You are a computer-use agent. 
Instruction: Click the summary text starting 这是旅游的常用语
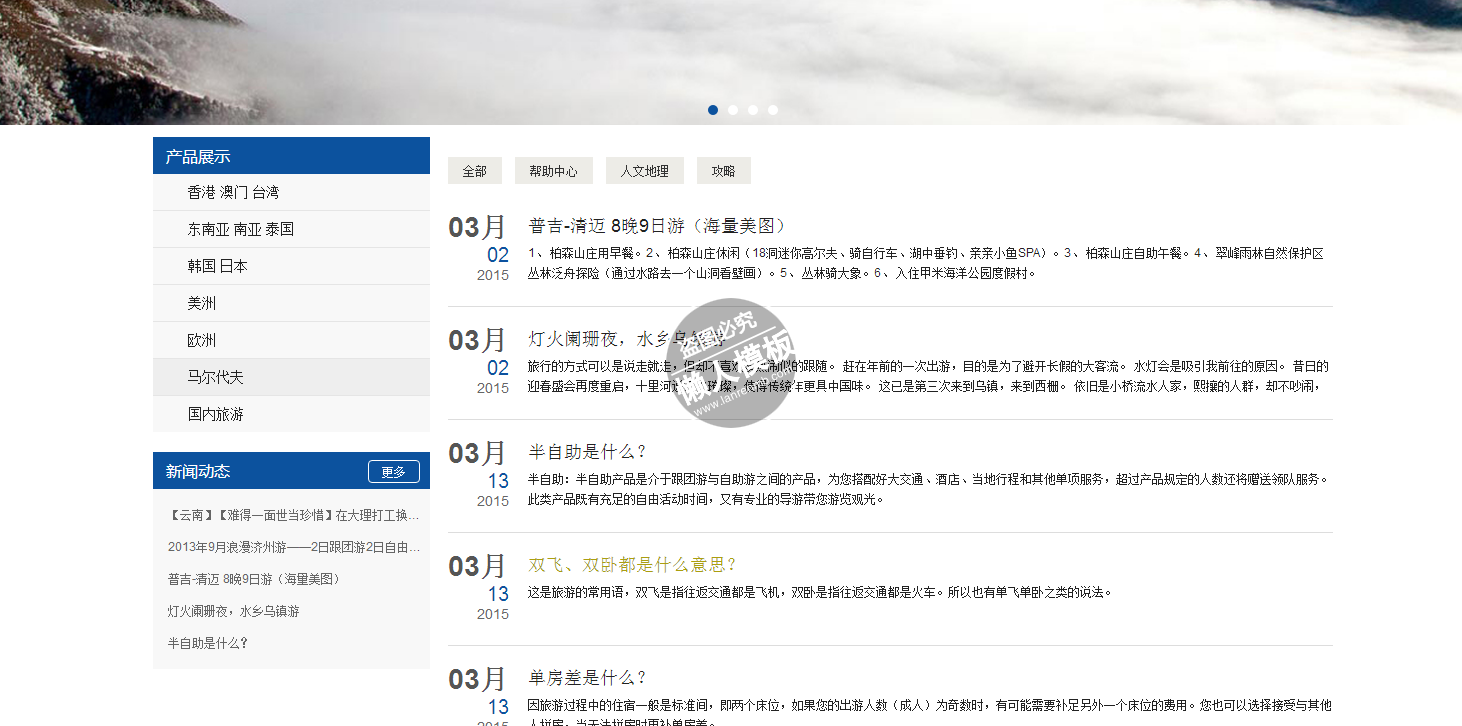(x=820, y=592)
